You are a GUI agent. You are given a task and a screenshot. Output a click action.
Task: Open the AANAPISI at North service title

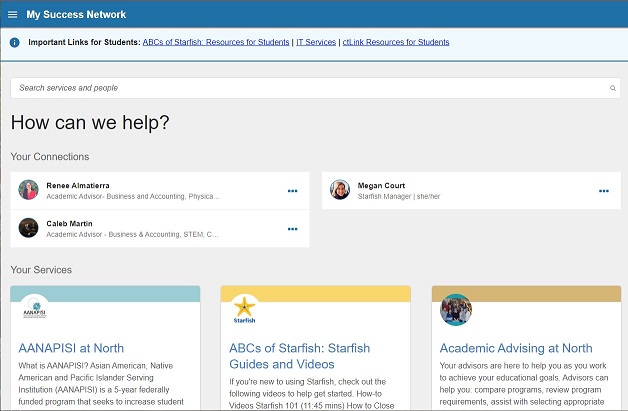(x=71, y=348)
